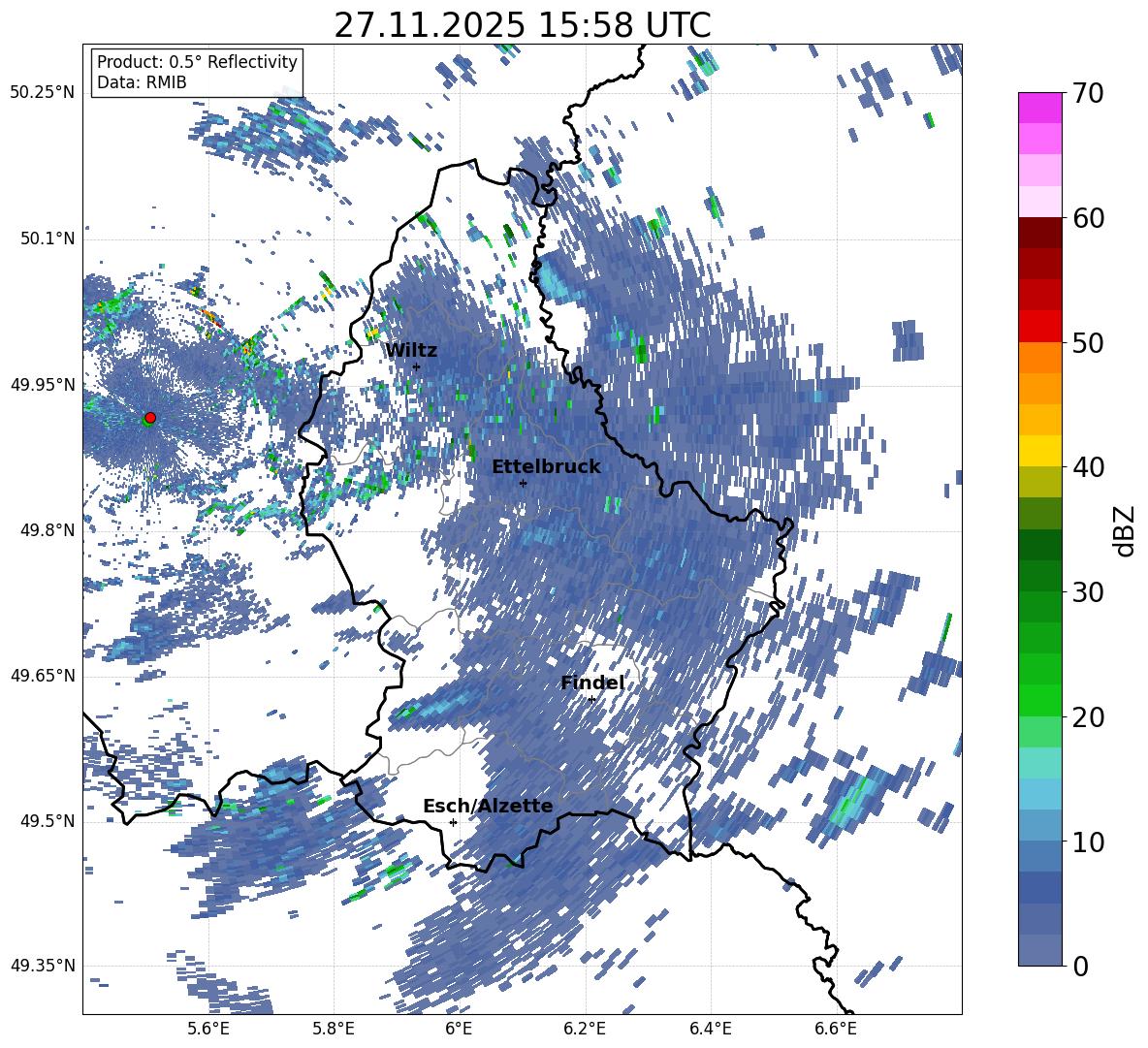Click the 6.2°E longitude label
The width and height of the screenshot is (1148, 1048).
coord(585,1029)
